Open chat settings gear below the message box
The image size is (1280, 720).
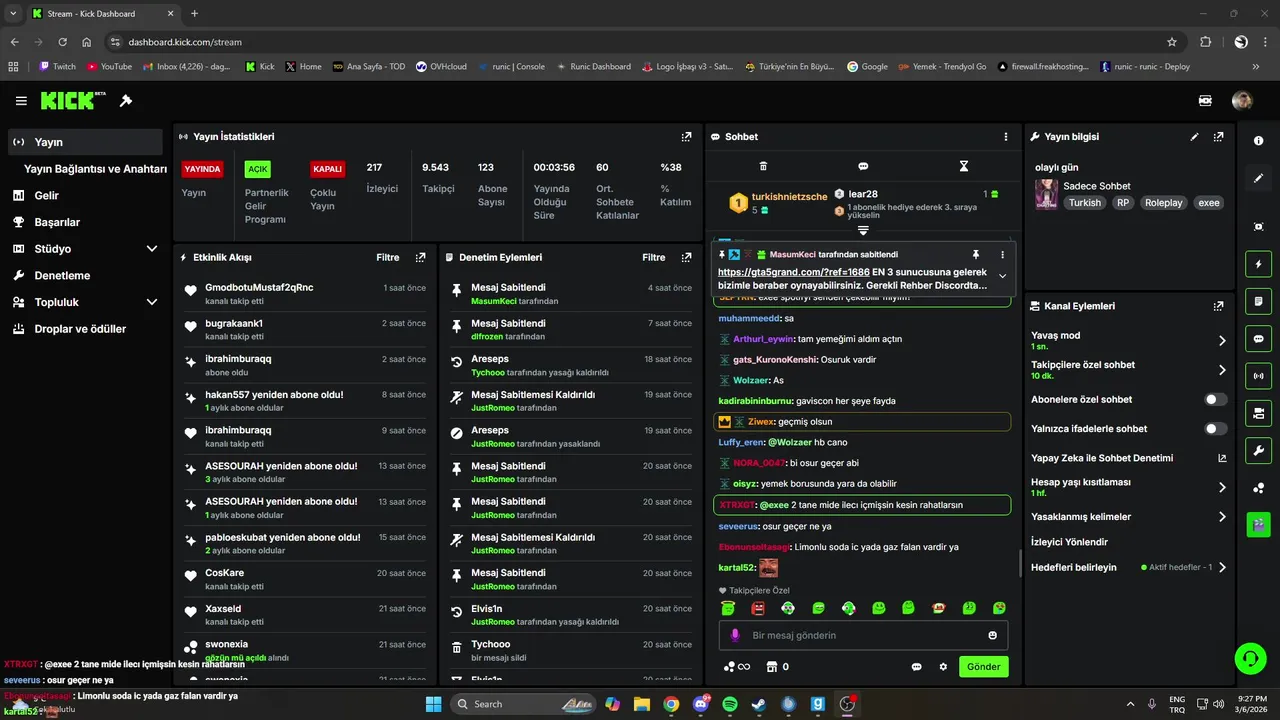coord(943,666)
